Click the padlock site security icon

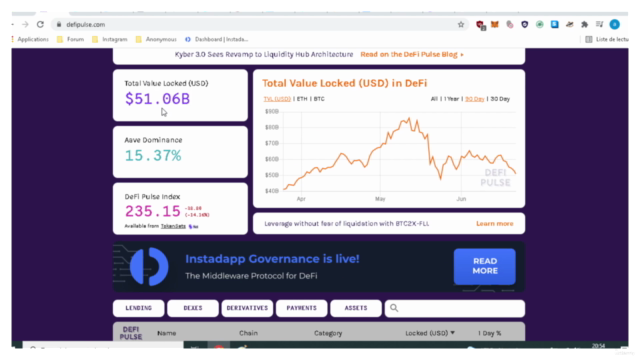(59, 24)
